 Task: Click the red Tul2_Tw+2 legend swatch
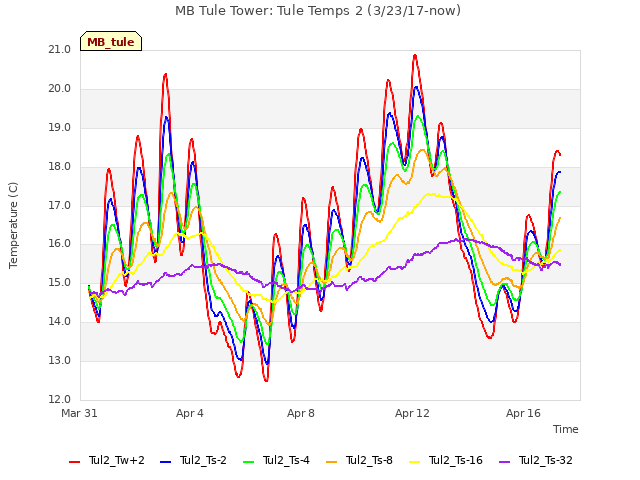pyautogui.click(x=75, y=462)
